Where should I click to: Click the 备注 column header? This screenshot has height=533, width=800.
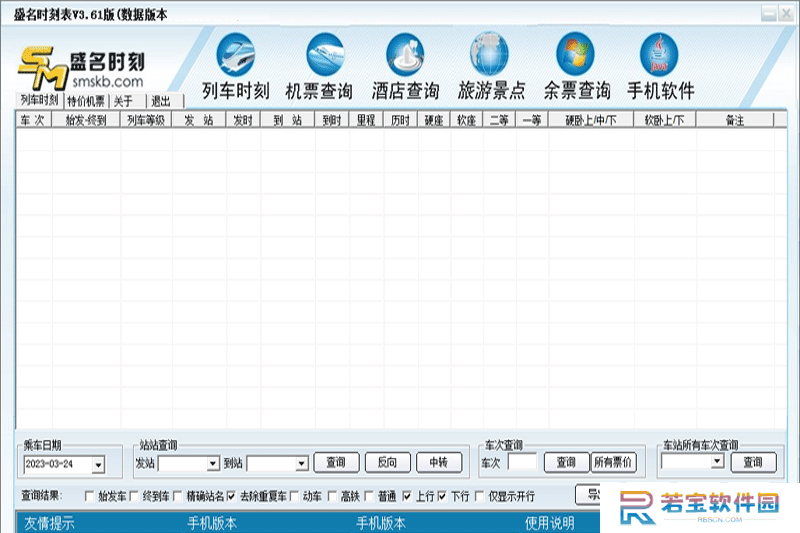pyautogui.click(x=735, y=120)
